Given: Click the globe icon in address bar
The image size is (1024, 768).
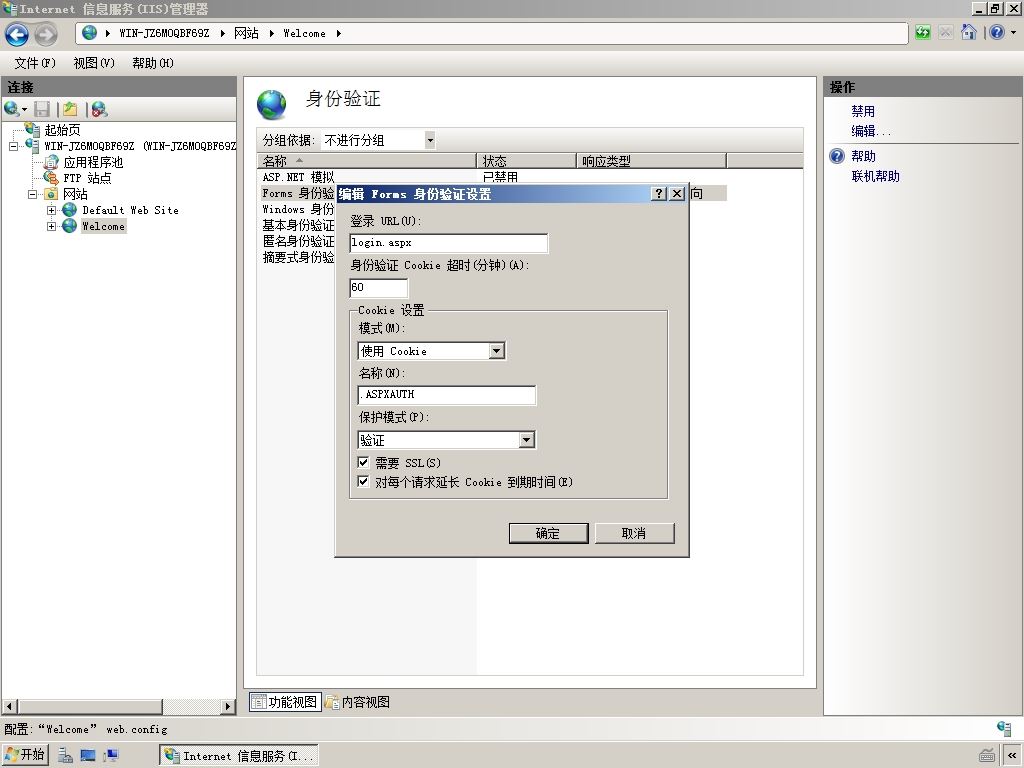Looking at the screenshot, I should (x=90, y=33).
